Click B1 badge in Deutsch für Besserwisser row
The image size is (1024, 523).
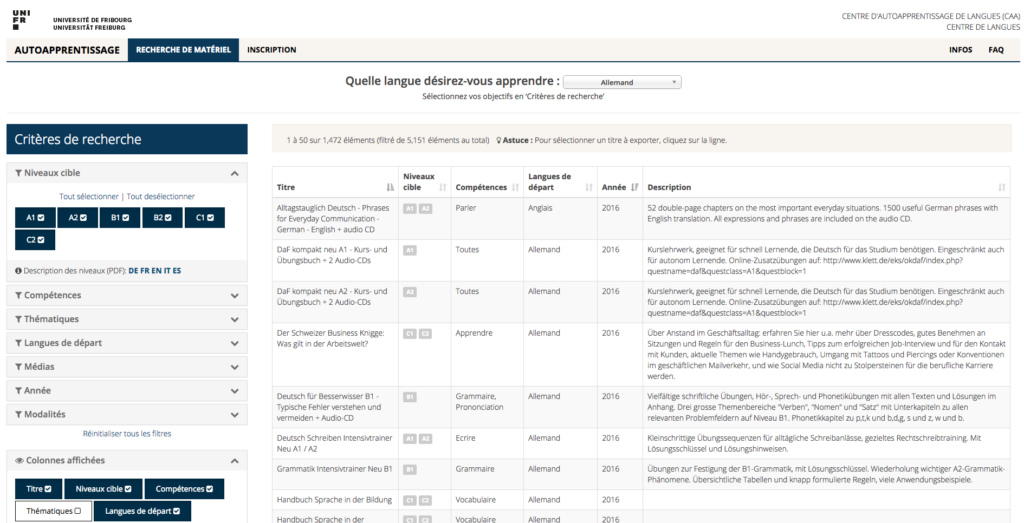410,396
